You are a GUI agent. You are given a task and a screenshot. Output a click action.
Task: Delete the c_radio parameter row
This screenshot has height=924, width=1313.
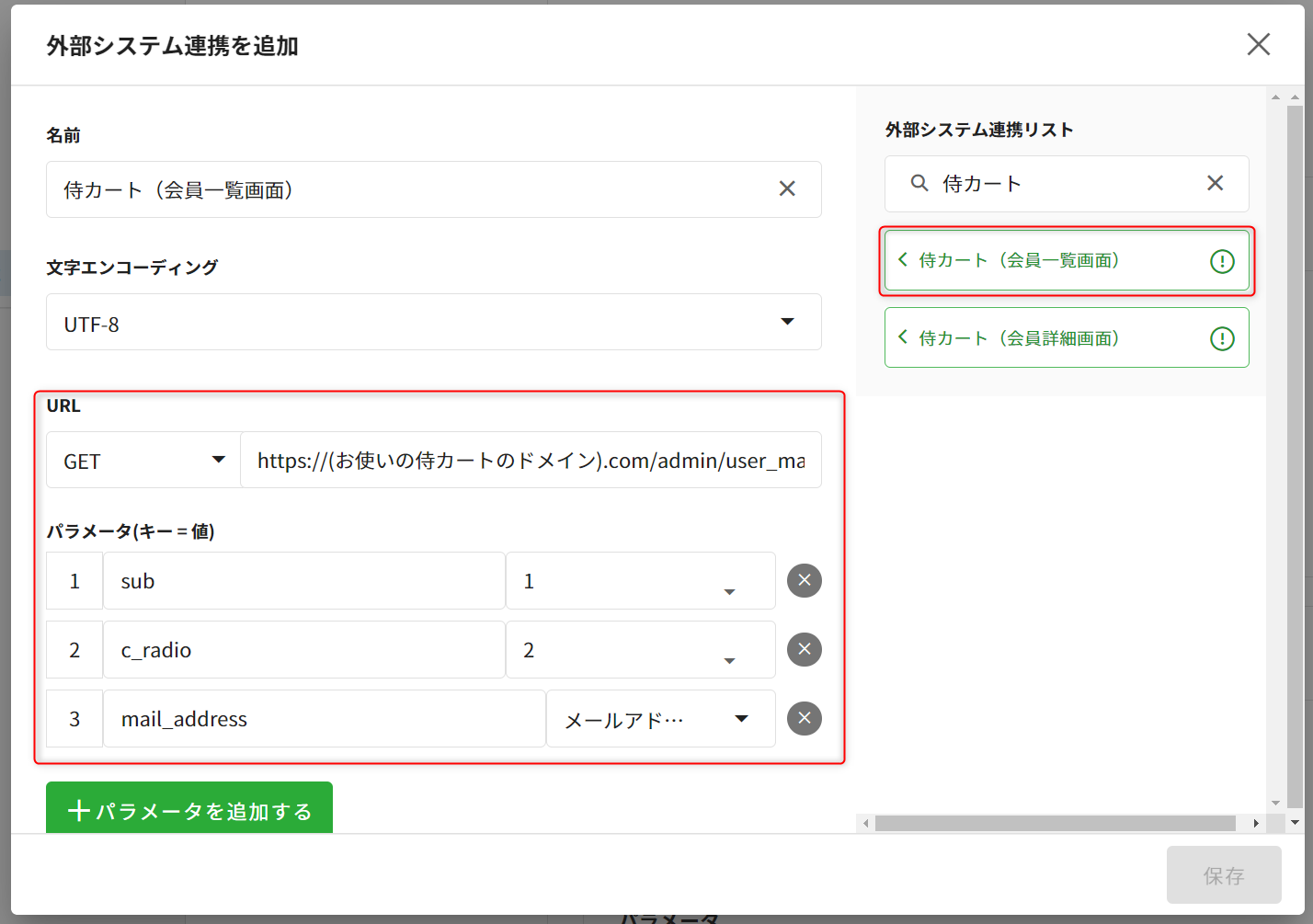tap(804, 649)
